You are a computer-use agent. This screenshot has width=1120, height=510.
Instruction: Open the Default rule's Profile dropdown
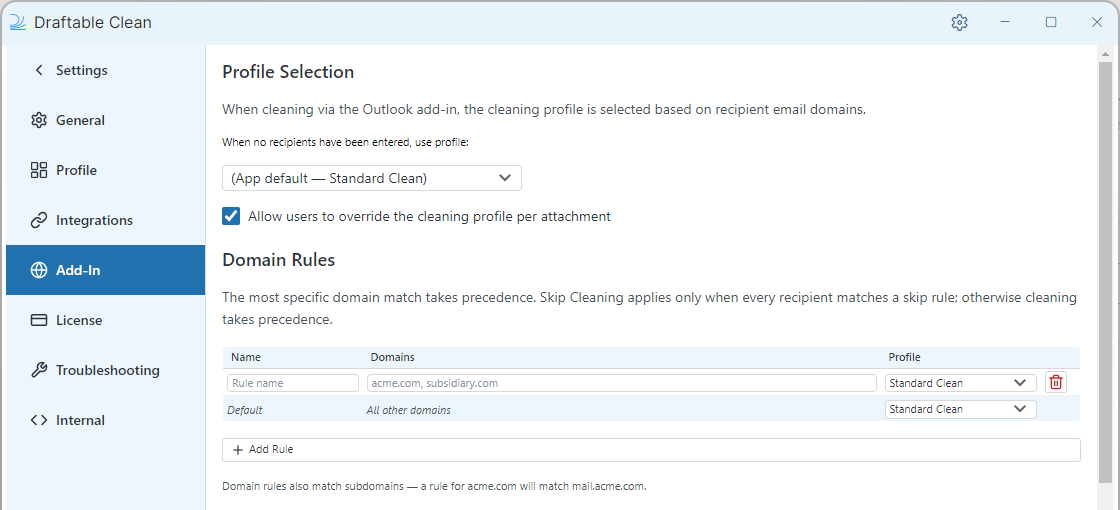(x=960, y=409)
